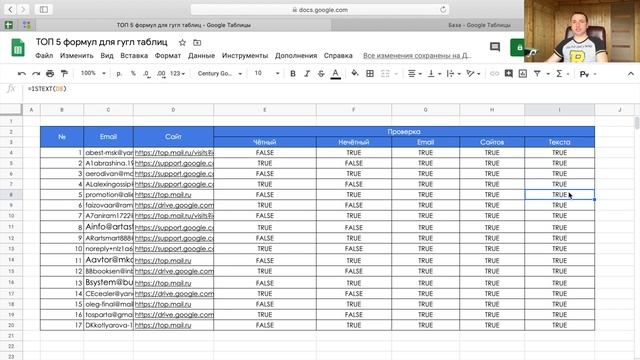640x360 pixels.
Task: Open the functions (Σ) menu
Action: tap(562, 73)
